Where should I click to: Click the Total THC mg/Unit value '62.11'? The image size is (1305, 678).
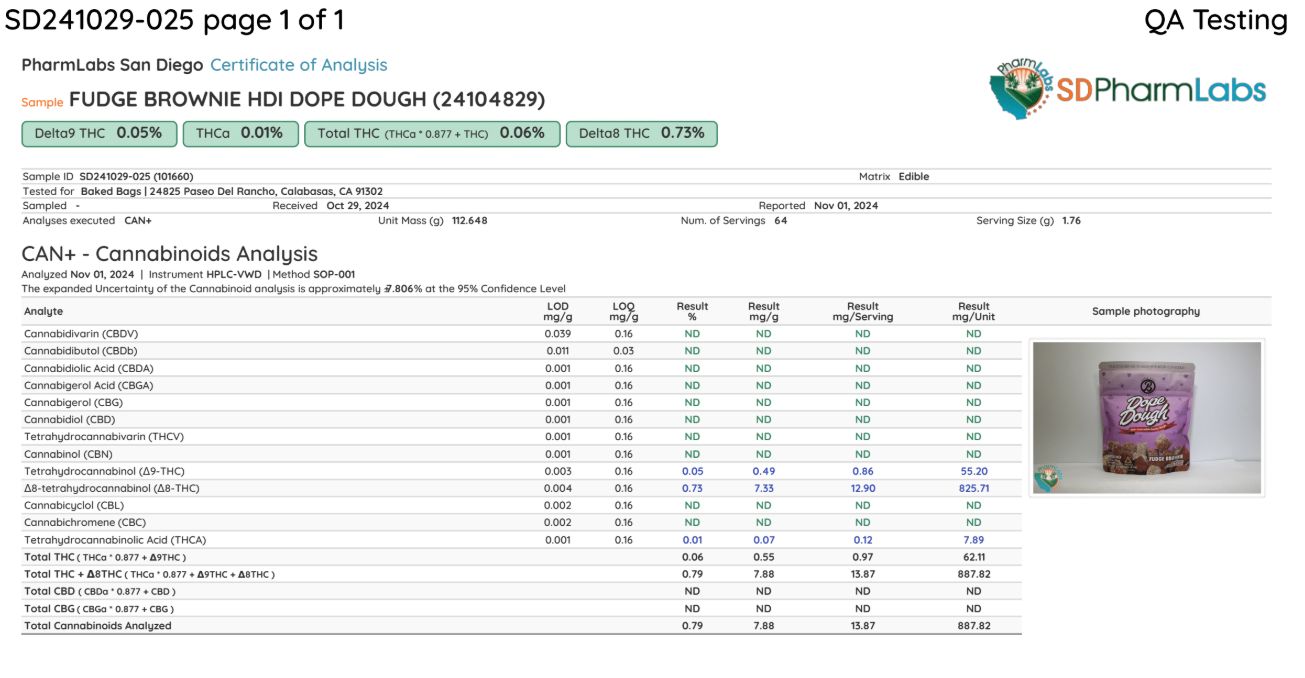click(x=973, y=557)
